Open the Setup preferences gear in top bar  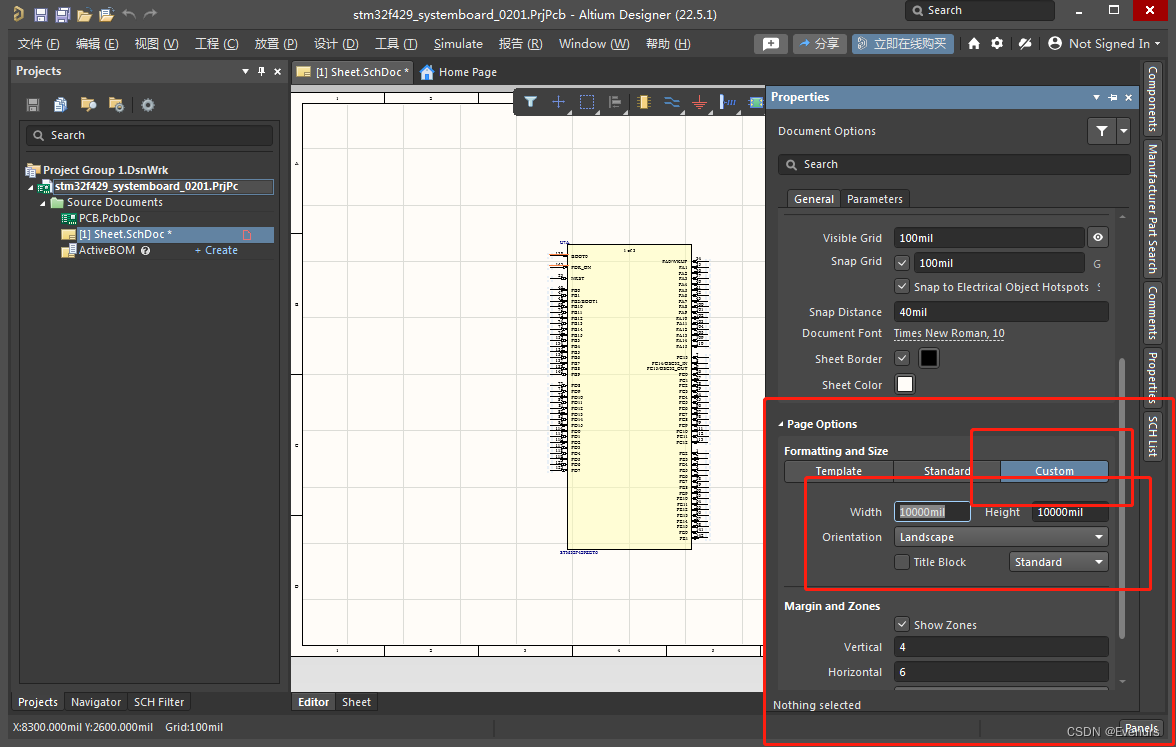coord(997,44)
